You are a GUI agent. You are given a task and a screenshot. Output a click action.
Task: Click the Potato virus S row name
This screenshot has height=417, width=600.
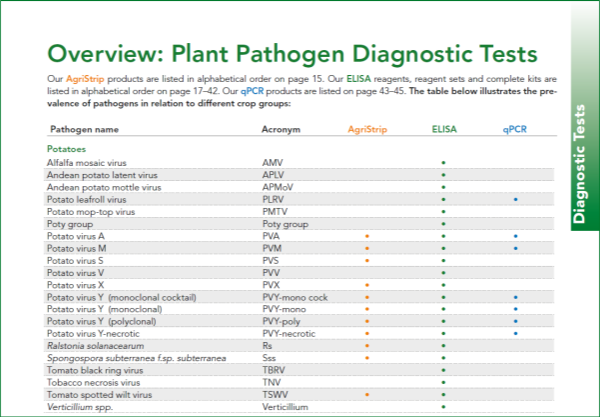75,261
